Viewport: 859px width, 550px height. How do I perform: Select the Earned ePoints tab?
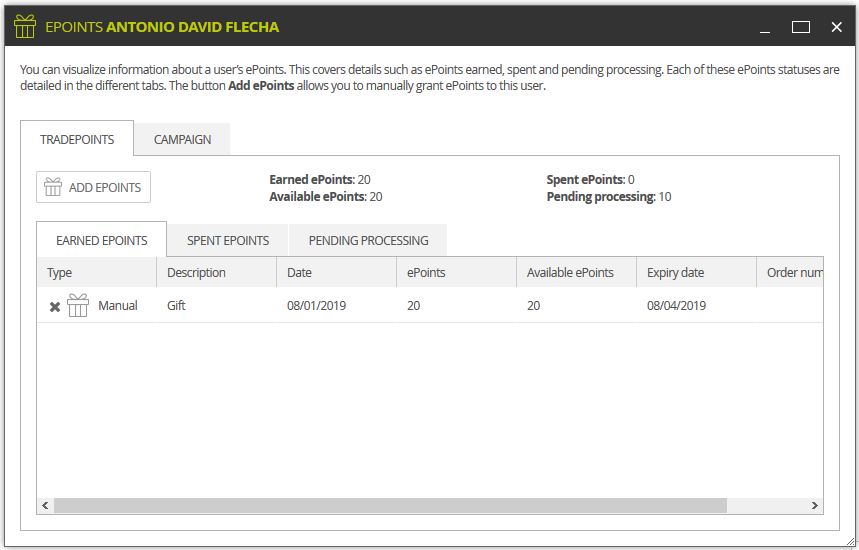102,240
